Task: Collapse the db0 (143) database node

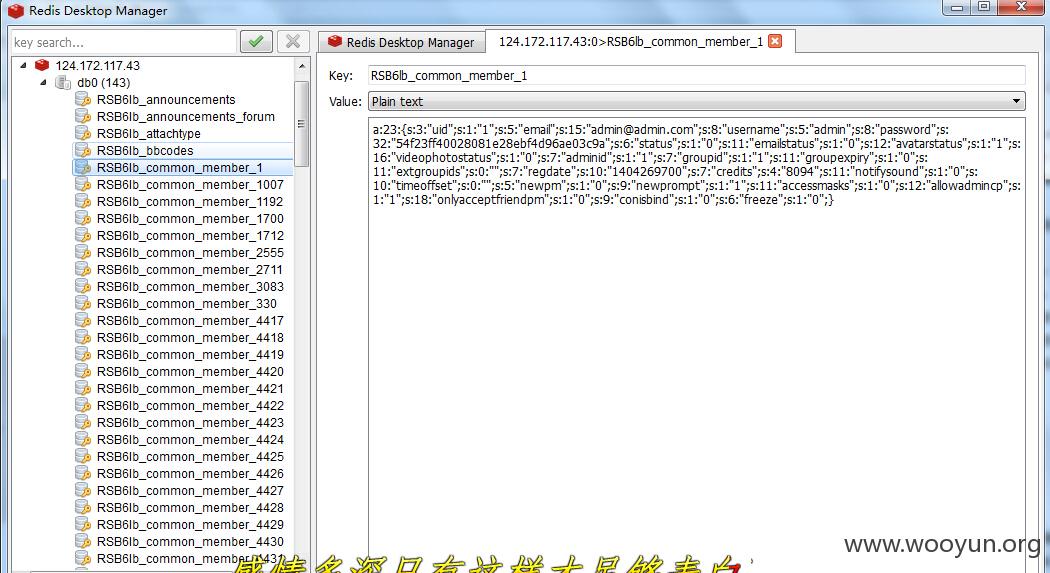Action: click(x=44, y=82)
